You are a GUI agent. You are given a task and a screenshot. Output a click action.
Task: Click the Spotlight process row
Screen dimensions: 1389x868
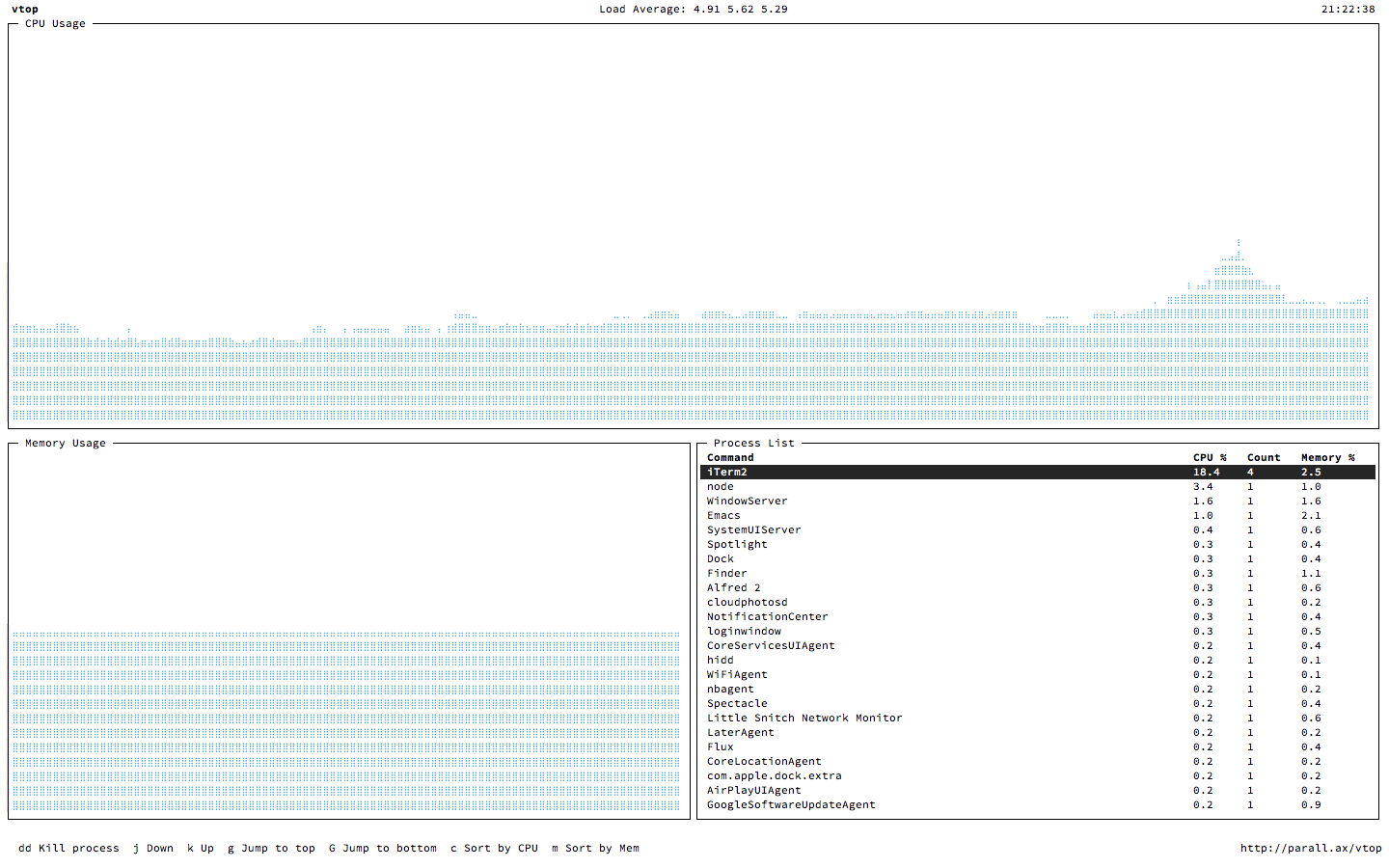(x=1038, y=545)
